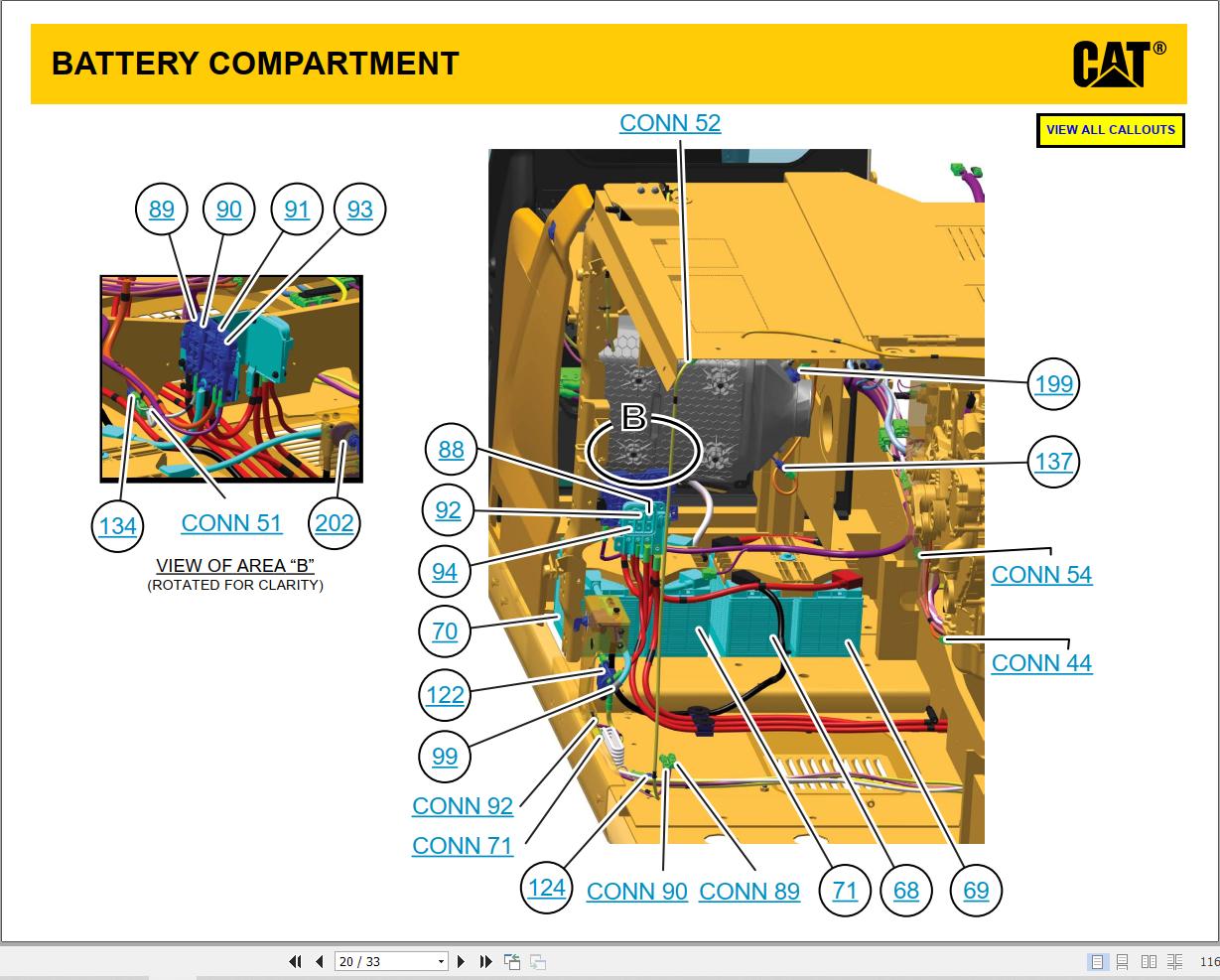Select callout 89 in the Area B view

tap(162, 210)
